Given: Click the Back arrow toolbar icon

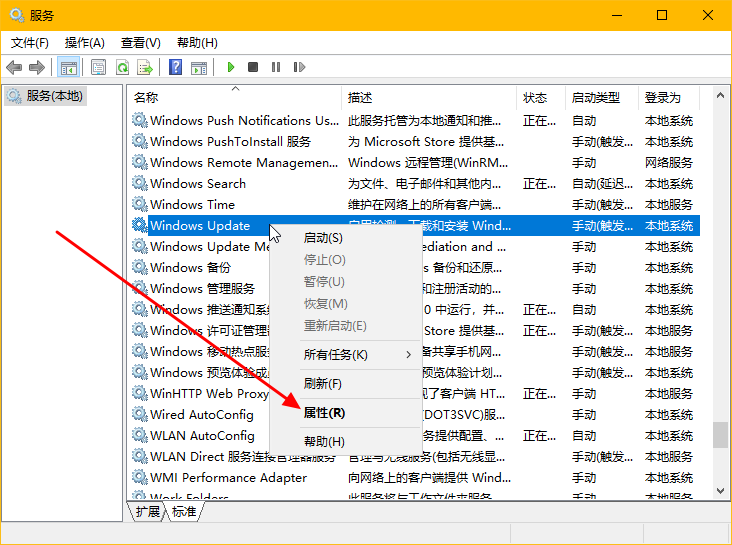Looking at the screenshot, I should pos(14,67).
